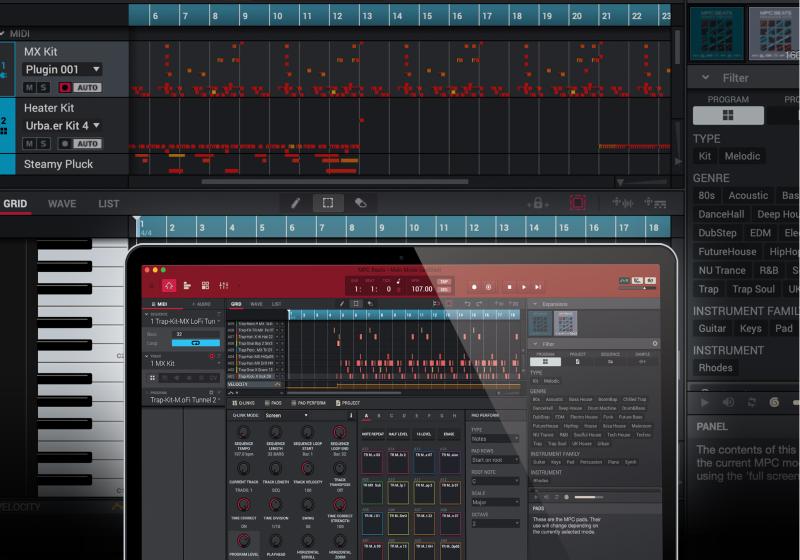Click the play start button in laptop image
The width and height of the screenshot is (800, 560).
[538, 287]
